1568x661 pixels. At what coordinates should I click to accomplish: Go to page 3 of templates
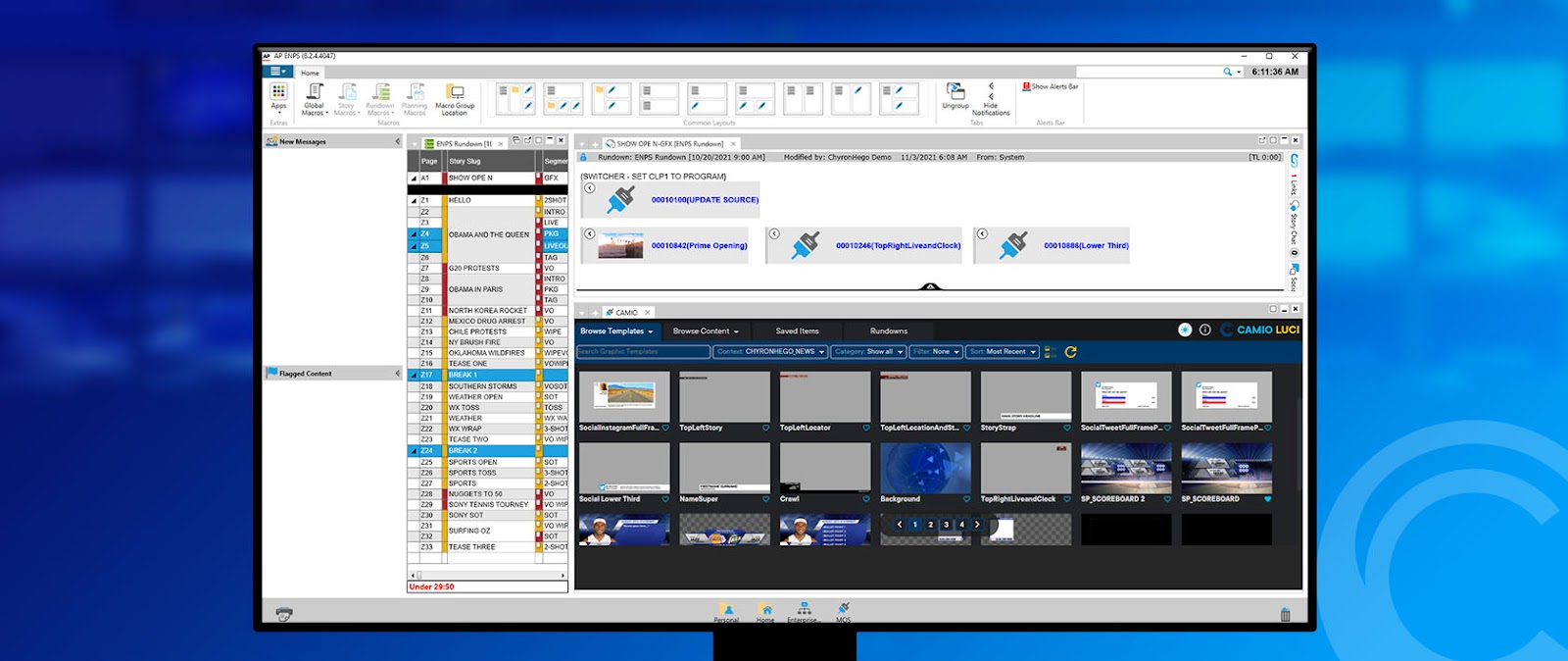tap(946, 525)
